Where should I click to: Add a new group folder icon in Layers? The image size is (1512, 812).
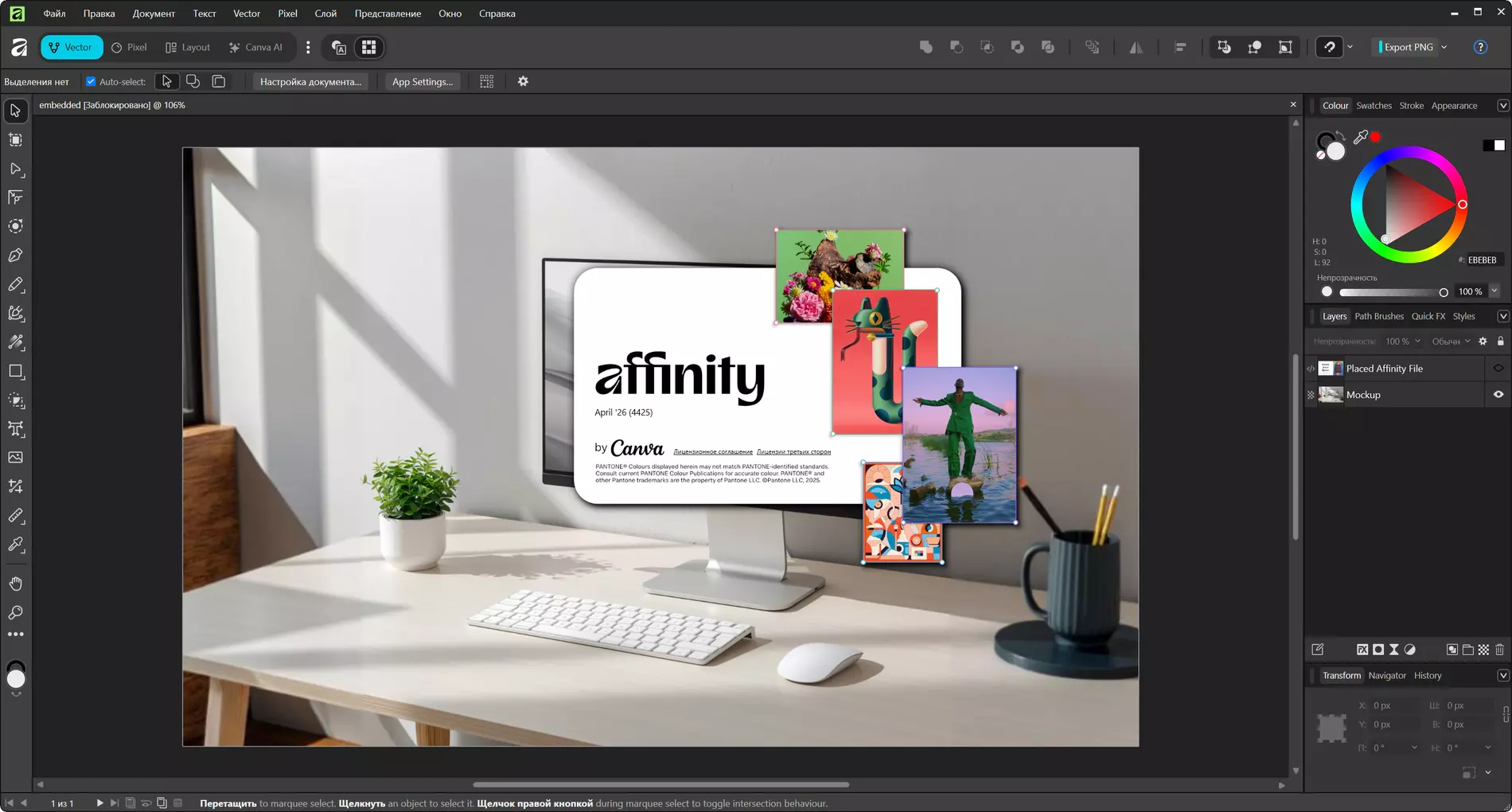coord(1468,650)
